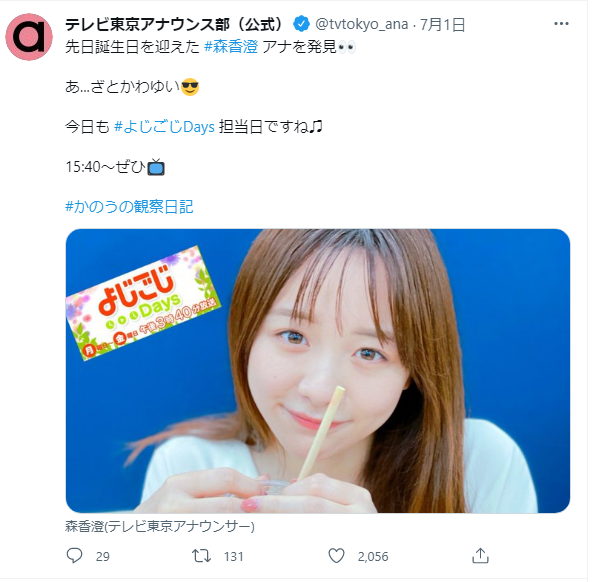
Task: Open the #よじごじDays hashtag link
Action: tap(164, 127)
